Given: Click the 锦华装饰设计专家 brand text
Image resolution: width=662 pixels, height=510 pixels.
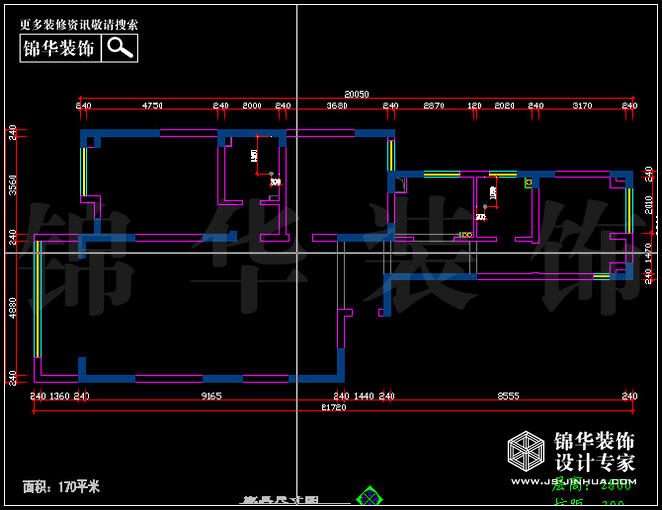Looking at the screenshot, I should (594, 451).
